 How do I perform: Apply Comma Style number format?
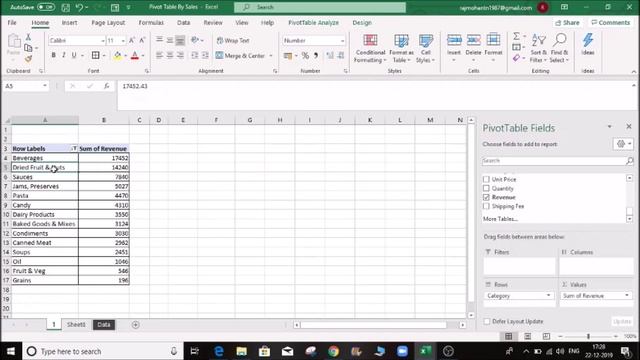click(x=316, y=56)
